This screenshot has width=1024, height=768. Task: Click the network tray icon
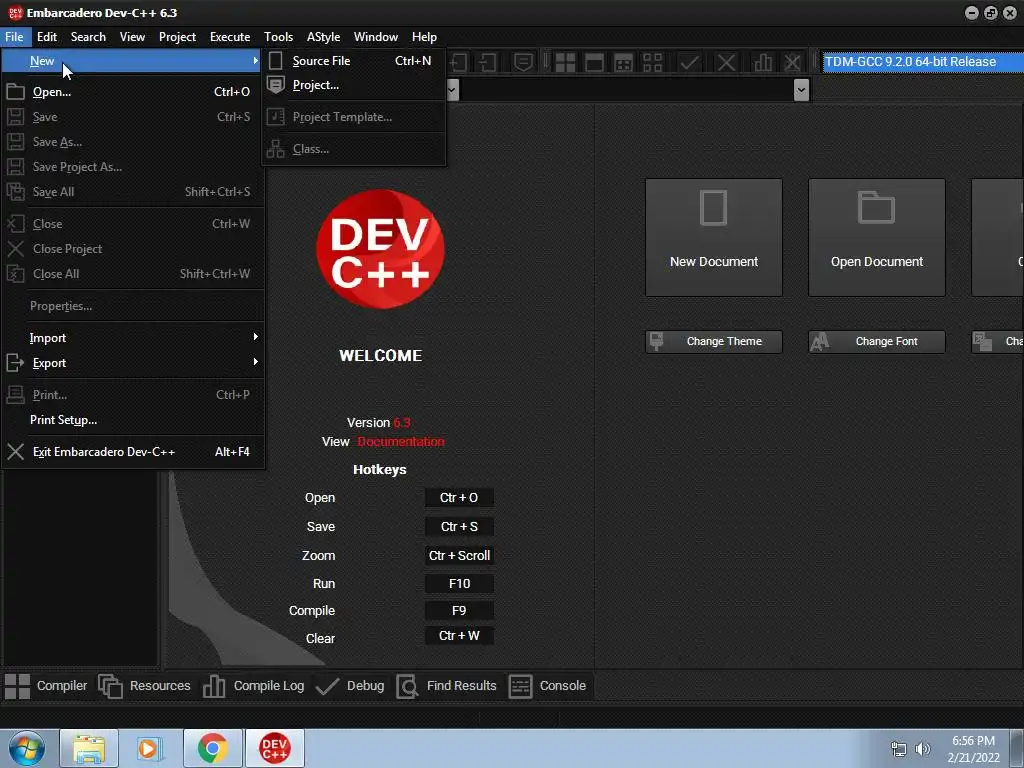[x=899, y=749]
